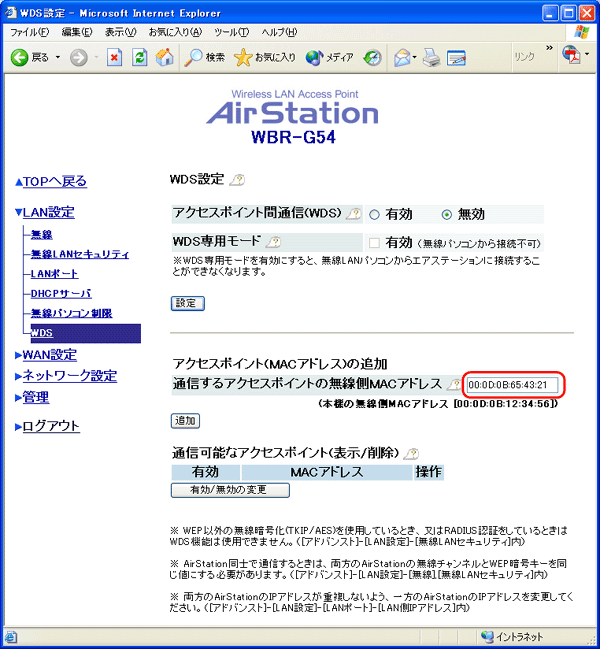The width and height of the screenshot is (600, 649).
Task: Click the リンク links bar label
Action: 524,57
